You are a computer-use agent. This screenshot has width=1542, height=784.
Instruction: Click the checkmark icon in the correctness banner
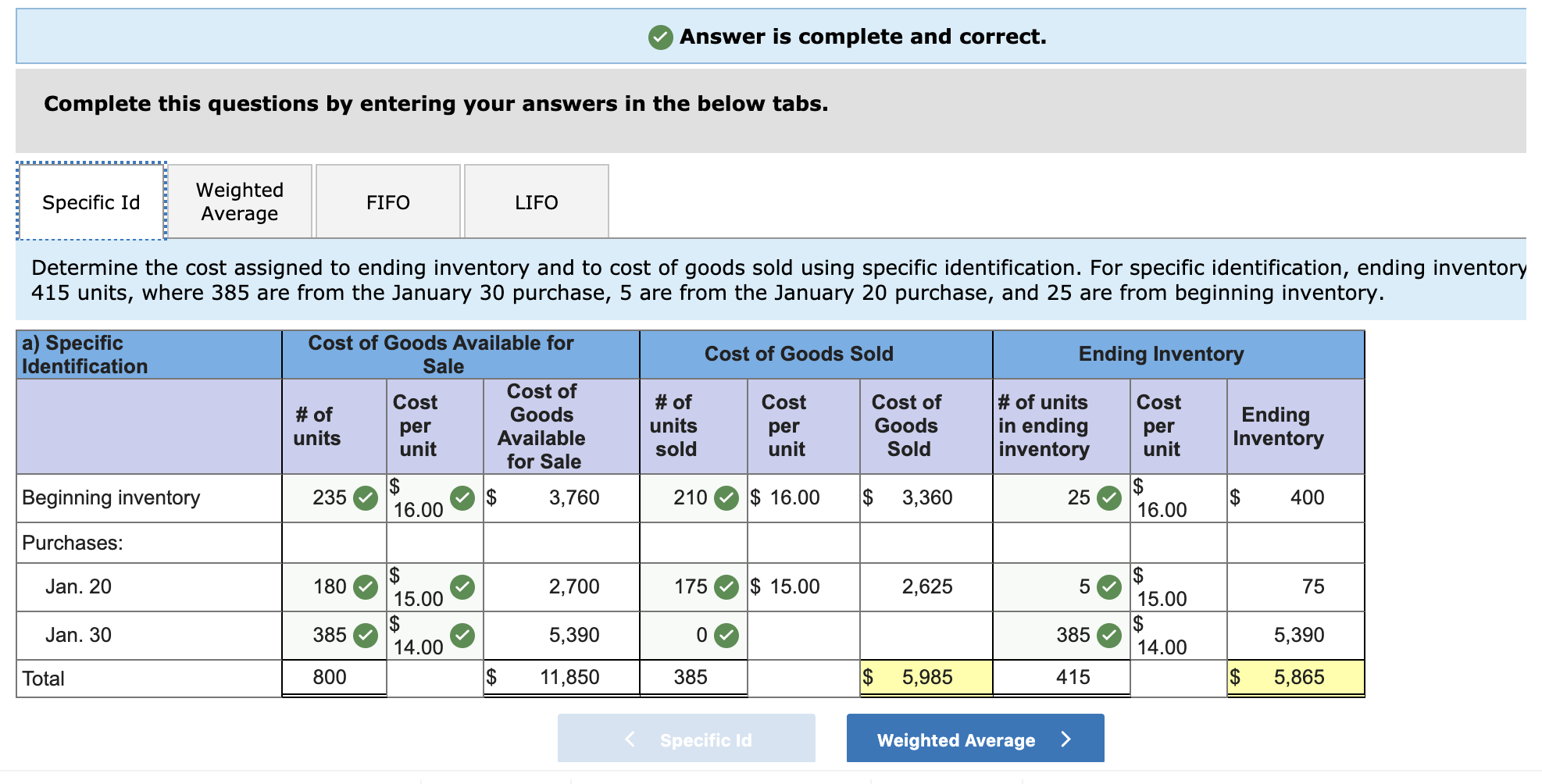click(x=660, y=36)
